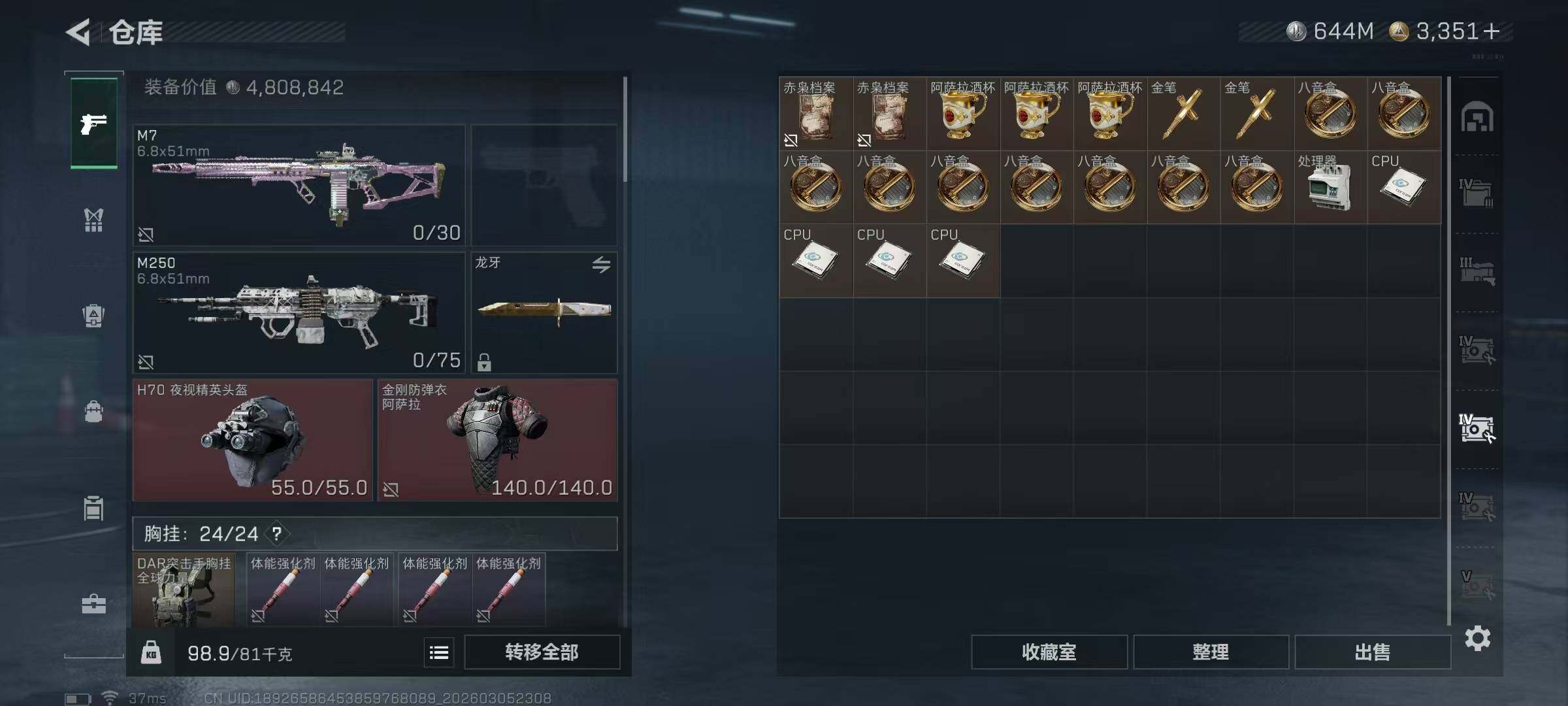Click the 出售 sell button

tap(1372, 652)
